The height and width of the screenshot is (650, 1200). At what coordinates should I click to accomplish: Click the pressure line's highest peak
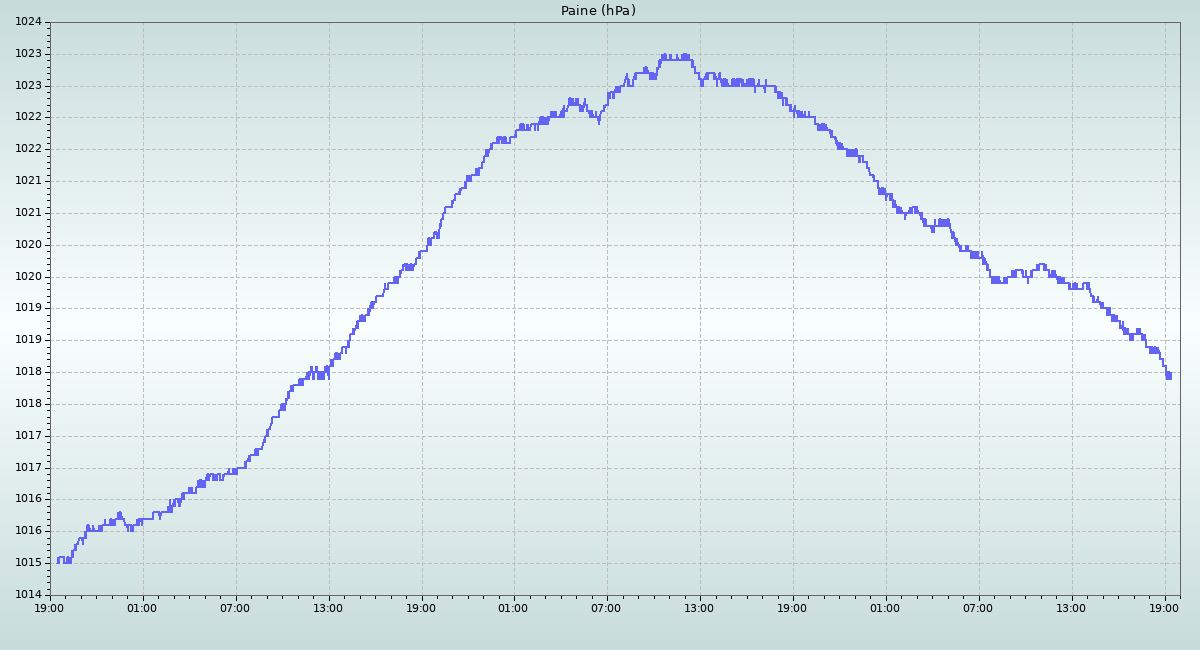click(x=665, y=56)
